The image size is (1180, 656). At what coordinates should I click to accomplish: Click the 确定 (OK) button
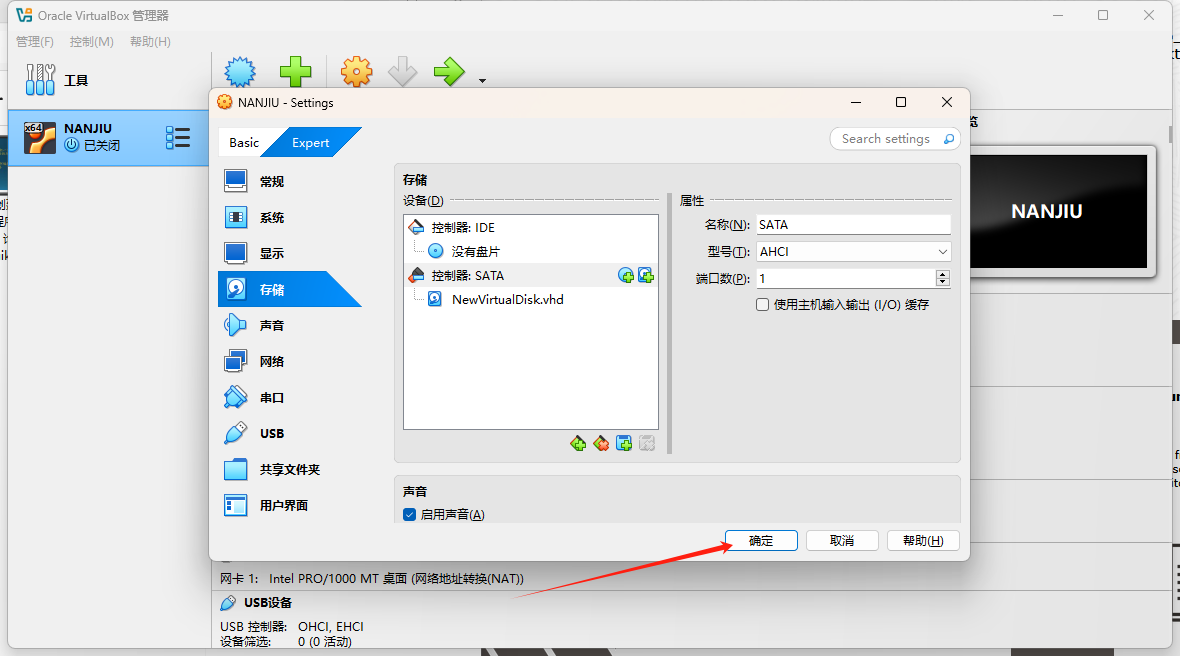pyautogui.click(x=761, y=541)
